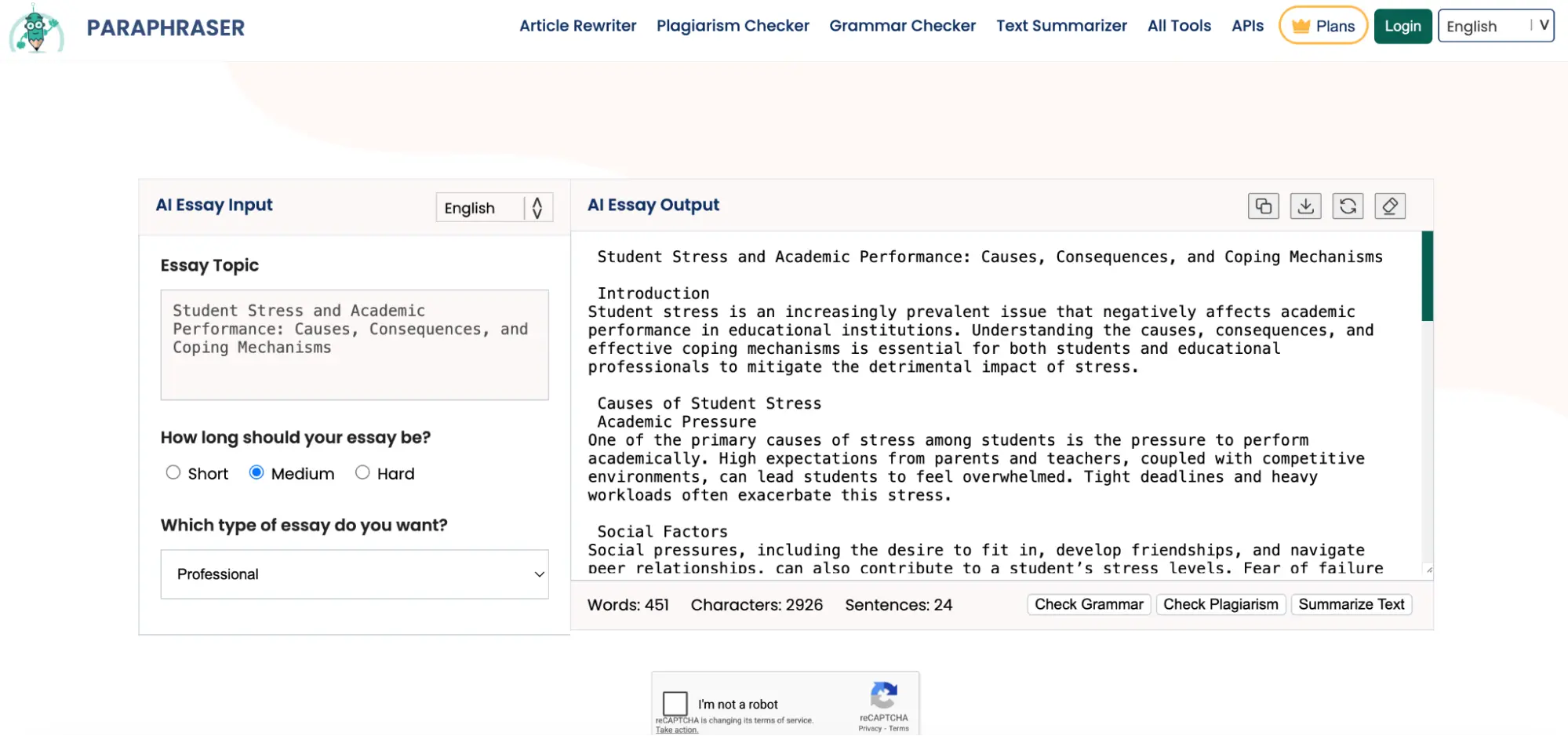The image size is (1568, 736).
Task: Click the essay output scrollbar thumb
Action: tap(1427, 276)
